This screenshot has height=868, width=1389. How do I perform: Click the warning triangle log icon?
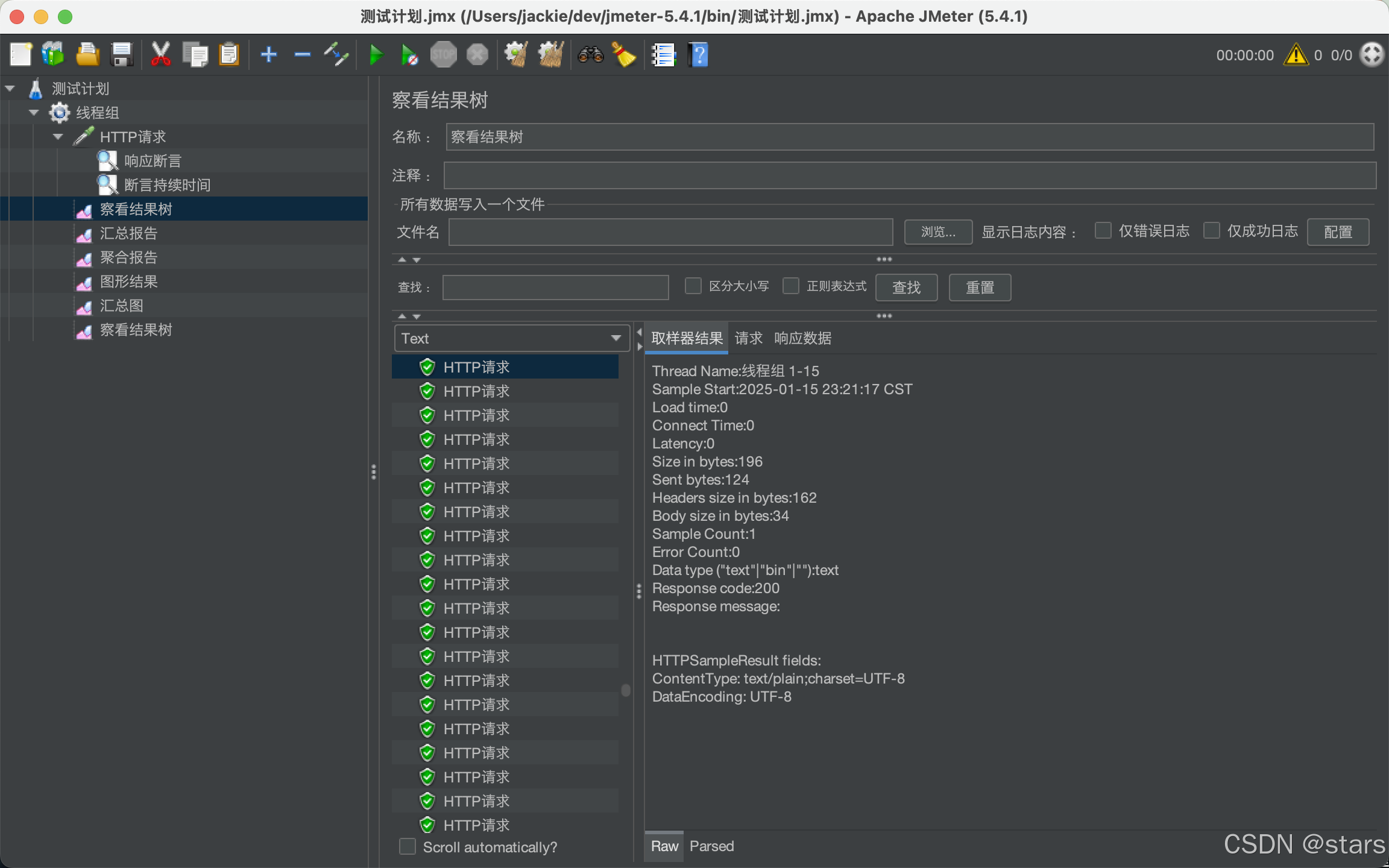[x=1296, y=55]
